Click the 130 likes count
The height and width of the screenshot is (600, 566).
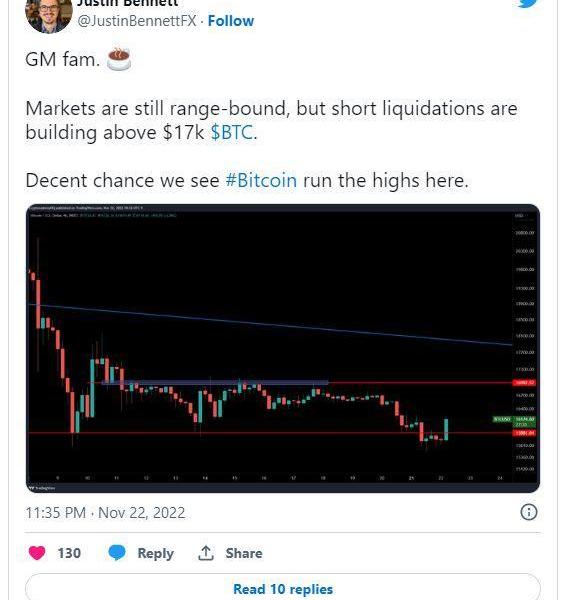[x=69, y=553]
